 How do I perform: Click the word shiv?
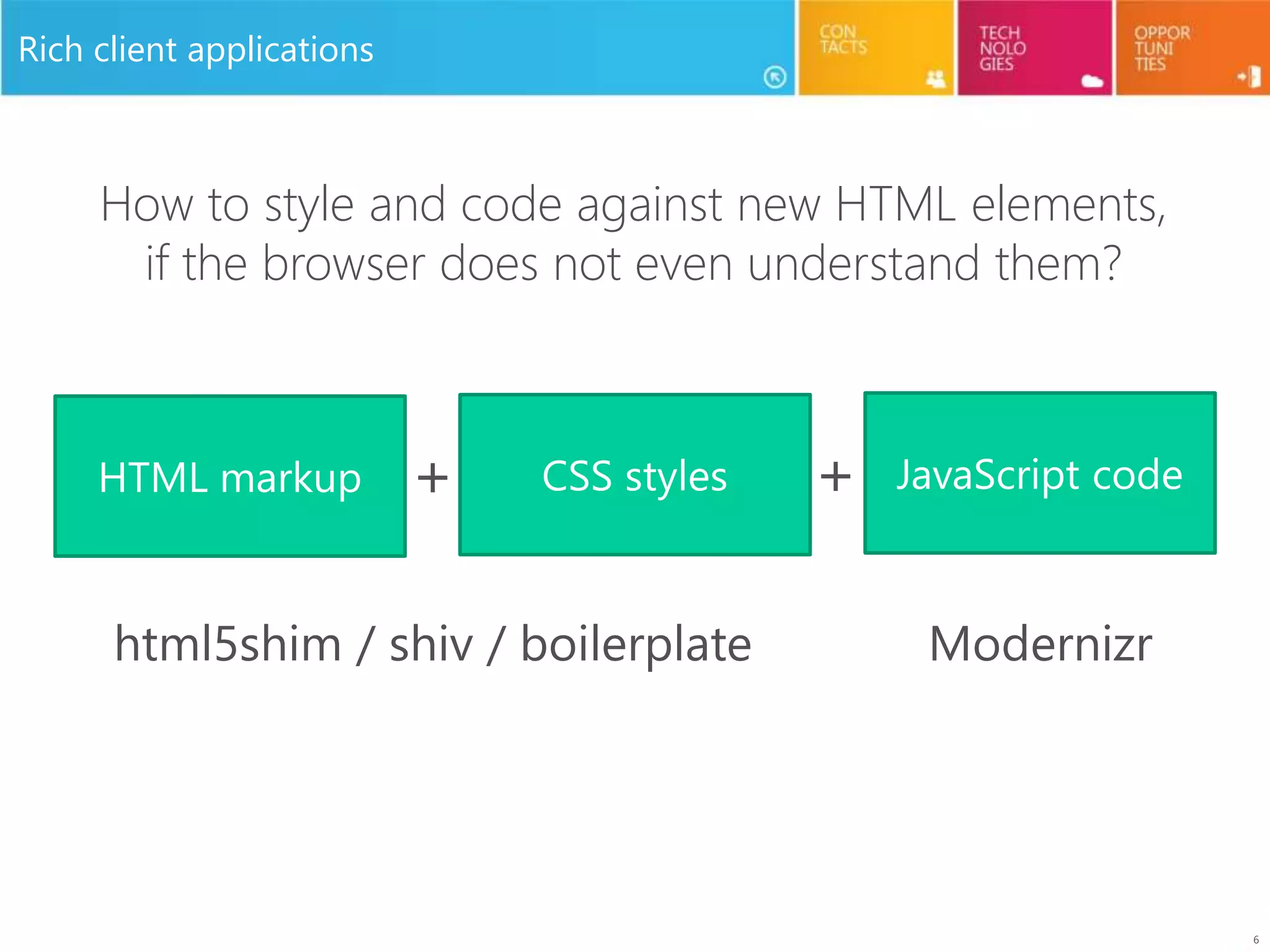pyautogui.click(x=431, y=645)
